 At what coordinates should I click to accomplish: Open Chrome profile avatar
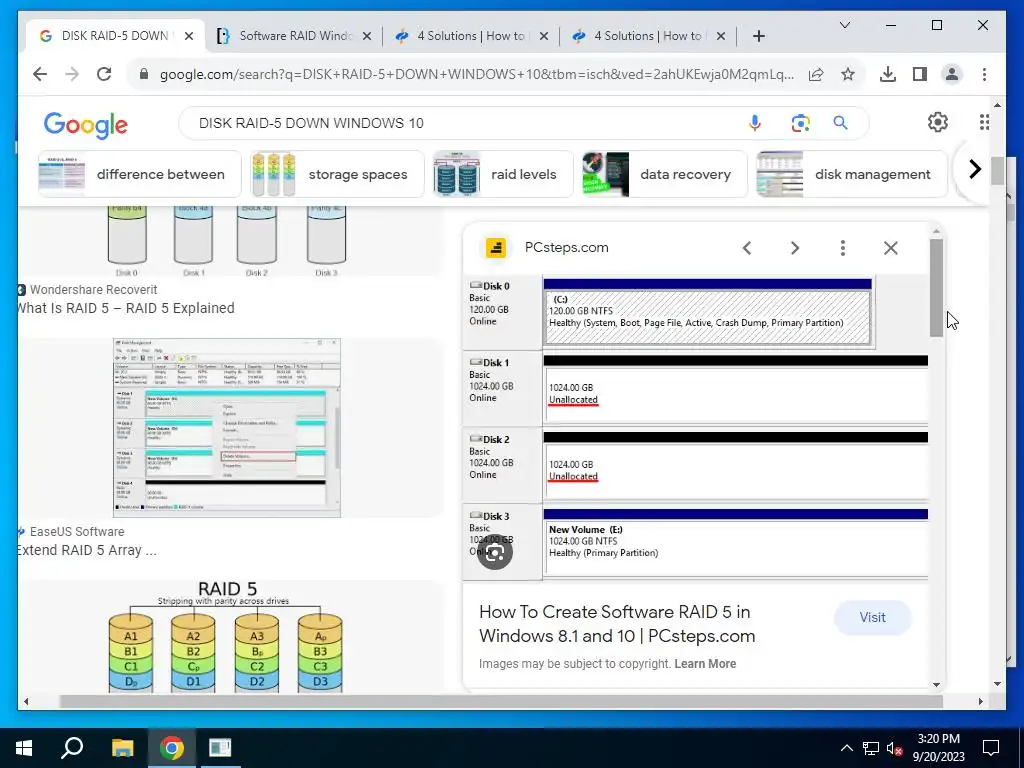click(x=952, y=74)
